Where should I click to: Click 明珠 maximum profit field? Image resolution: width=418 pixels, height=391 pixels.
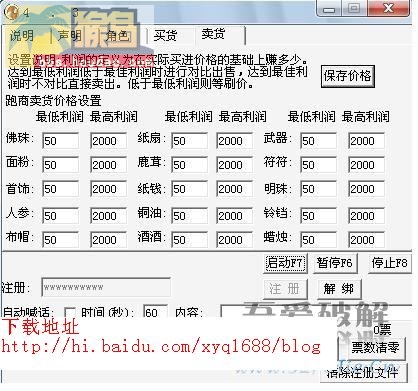366,189
